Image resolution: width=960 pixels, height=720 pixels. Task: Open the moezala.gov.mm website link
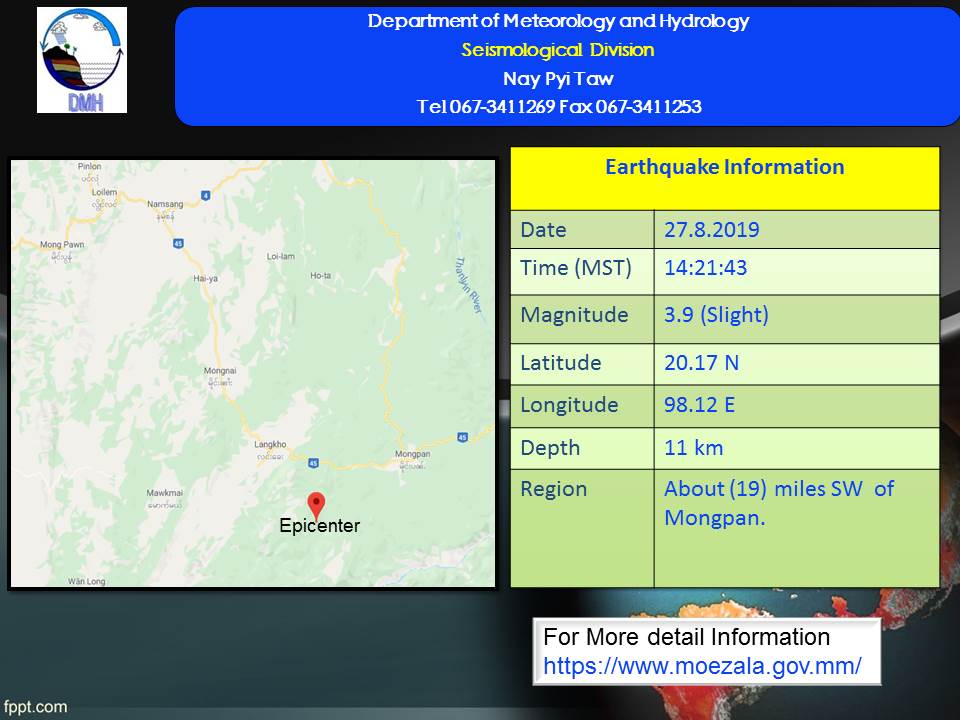(x=702, y=666)
